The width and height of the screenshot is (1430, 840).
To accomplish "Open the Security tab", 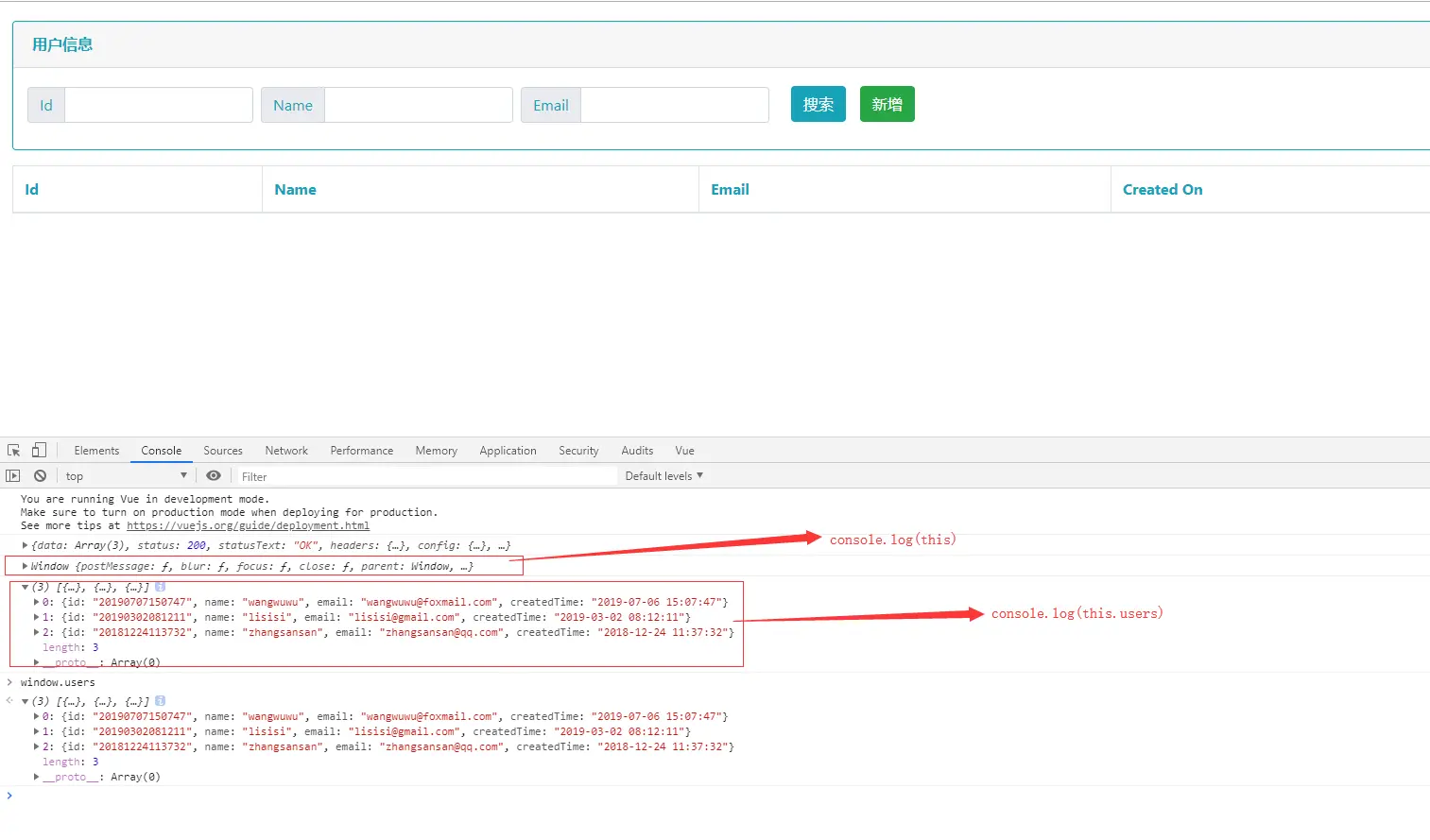I will (578, 451).
